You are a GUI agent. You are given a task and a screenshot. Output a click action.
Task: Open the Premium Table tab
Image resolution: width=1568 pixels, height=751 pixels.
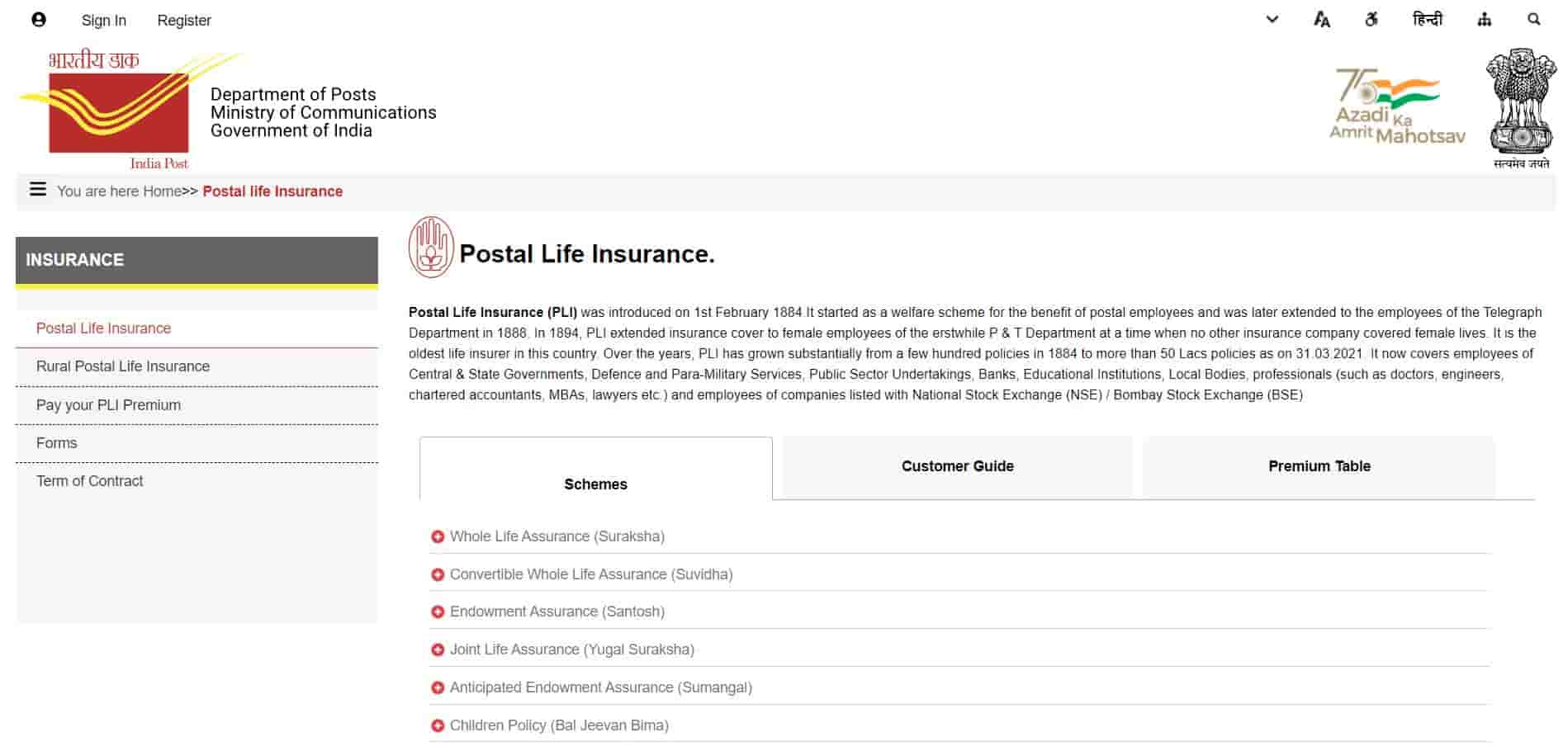click(1318, 466)
